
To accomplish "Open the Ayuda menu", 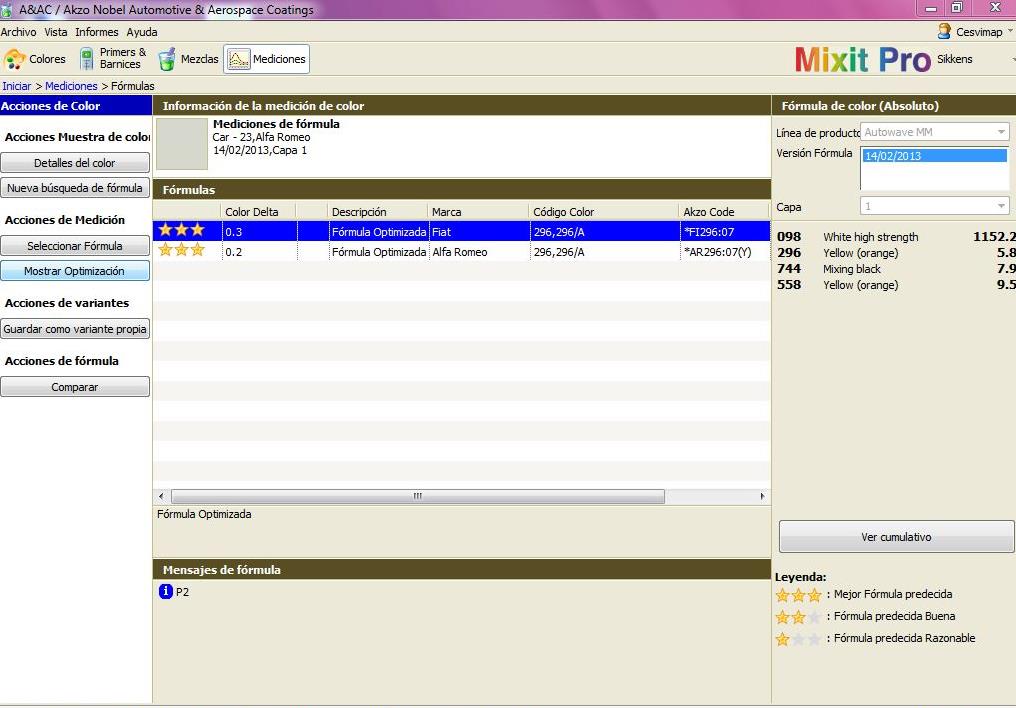I will pos(142,32).
